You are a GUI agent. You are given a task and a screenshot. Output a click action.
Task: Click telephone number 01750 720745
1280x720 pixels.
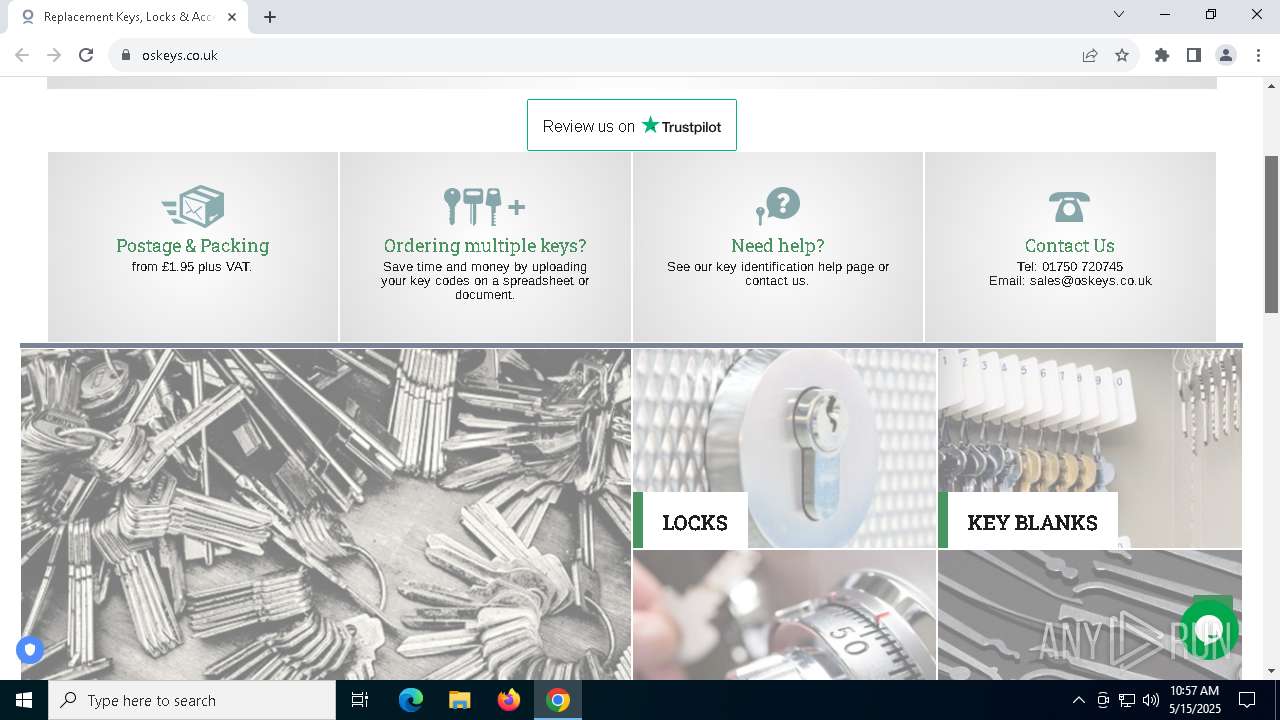tap(1082, 267)
